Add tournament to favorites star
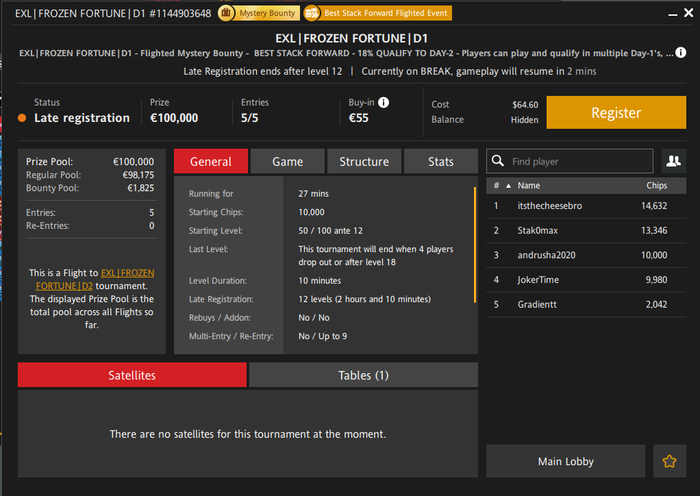This screenshot has width=700, height=496. (x=669, y=461)
